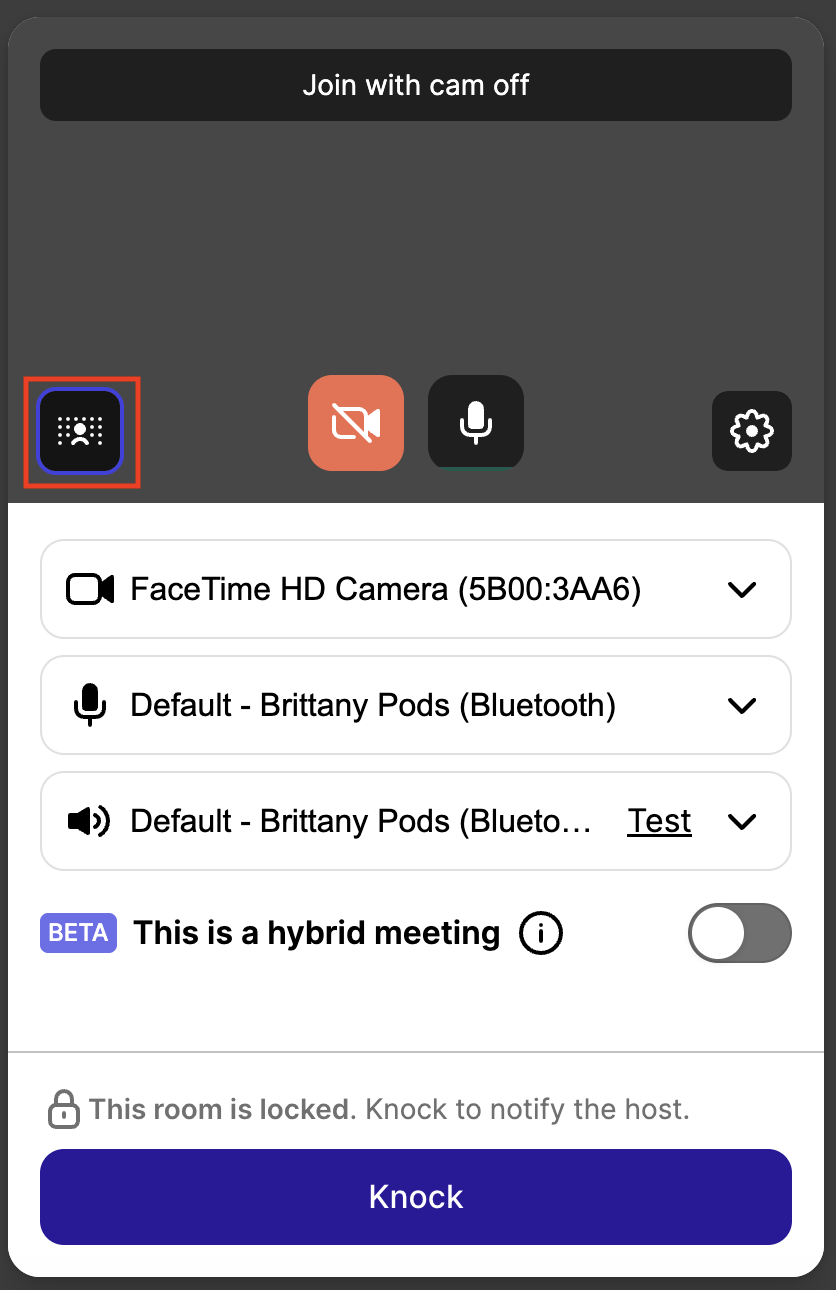Viewport: 836px width, 1290px height.
Task: Click the padlock icon beside room locked message
Action: click(63, 1109)
